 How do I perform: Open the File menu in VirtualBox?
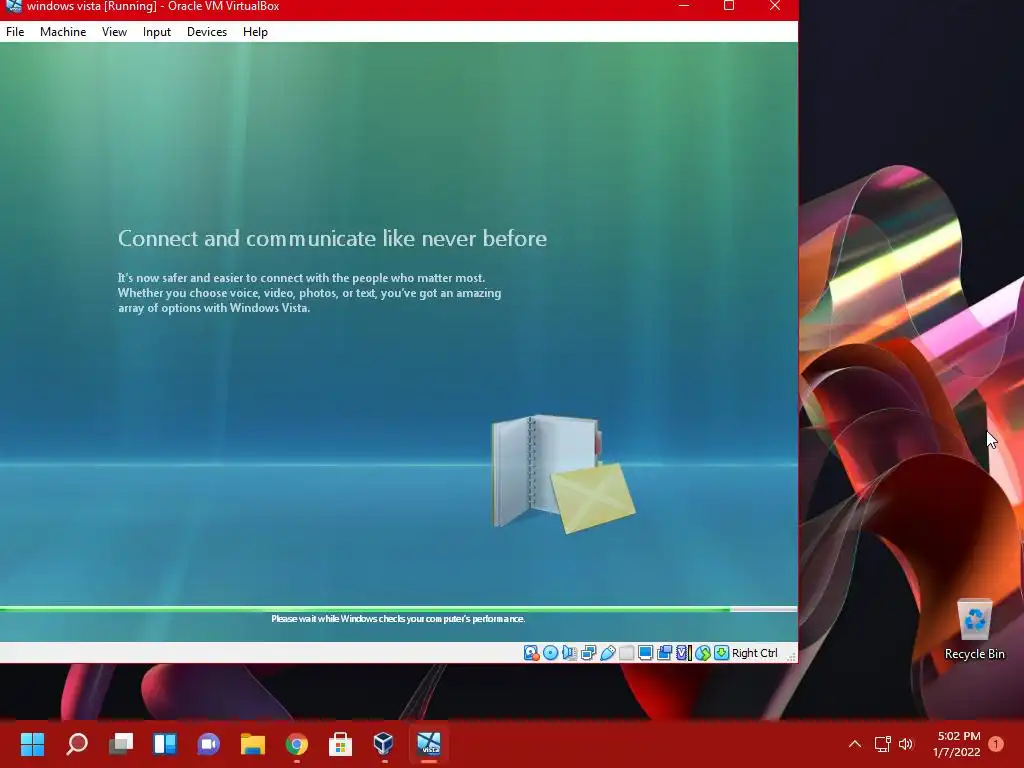(x=15, y=32)
